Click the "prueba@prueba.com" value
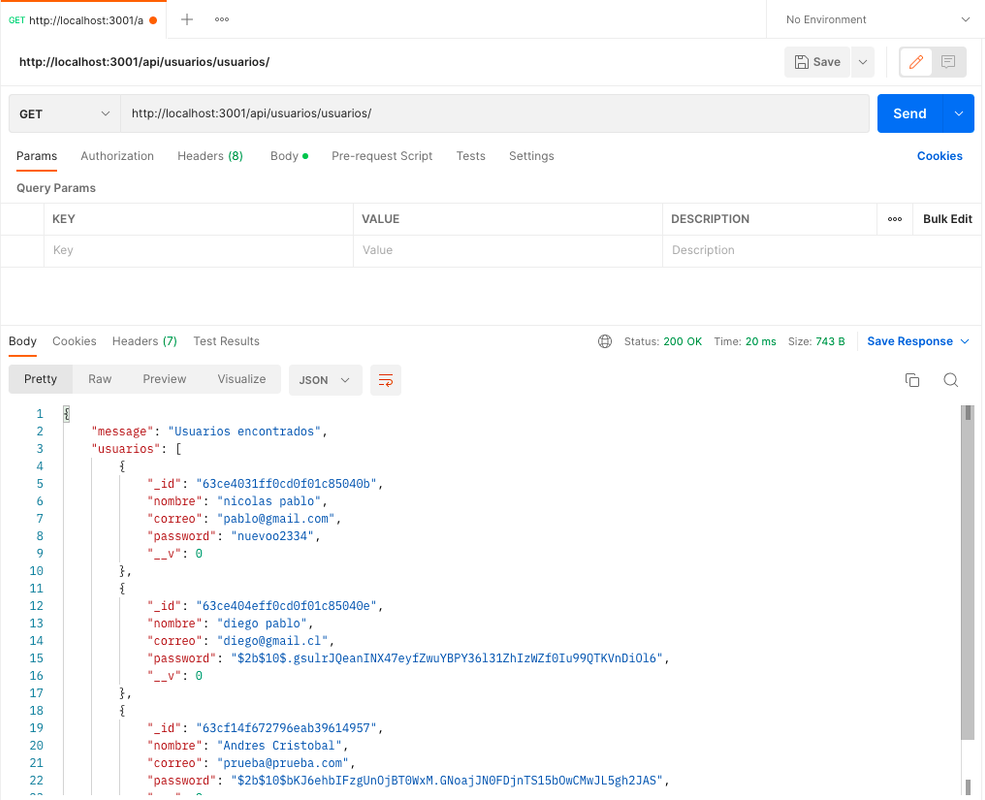The height and width of the screenshot is (800, 985). pos(283,763)
